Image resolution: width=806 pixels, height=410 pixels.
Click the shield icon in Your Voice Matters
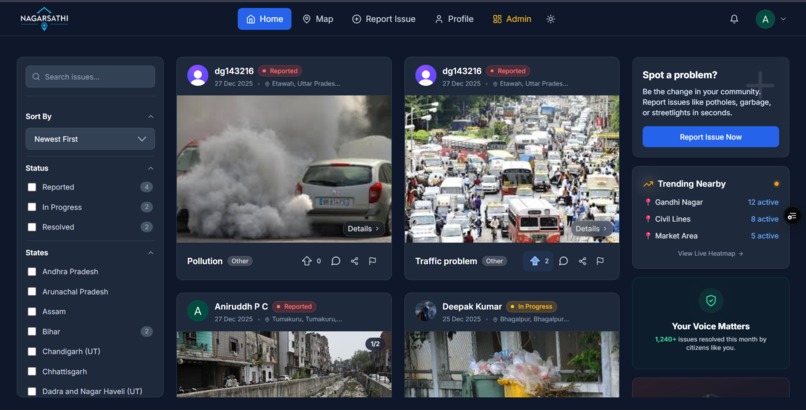[x=711, y=301]
